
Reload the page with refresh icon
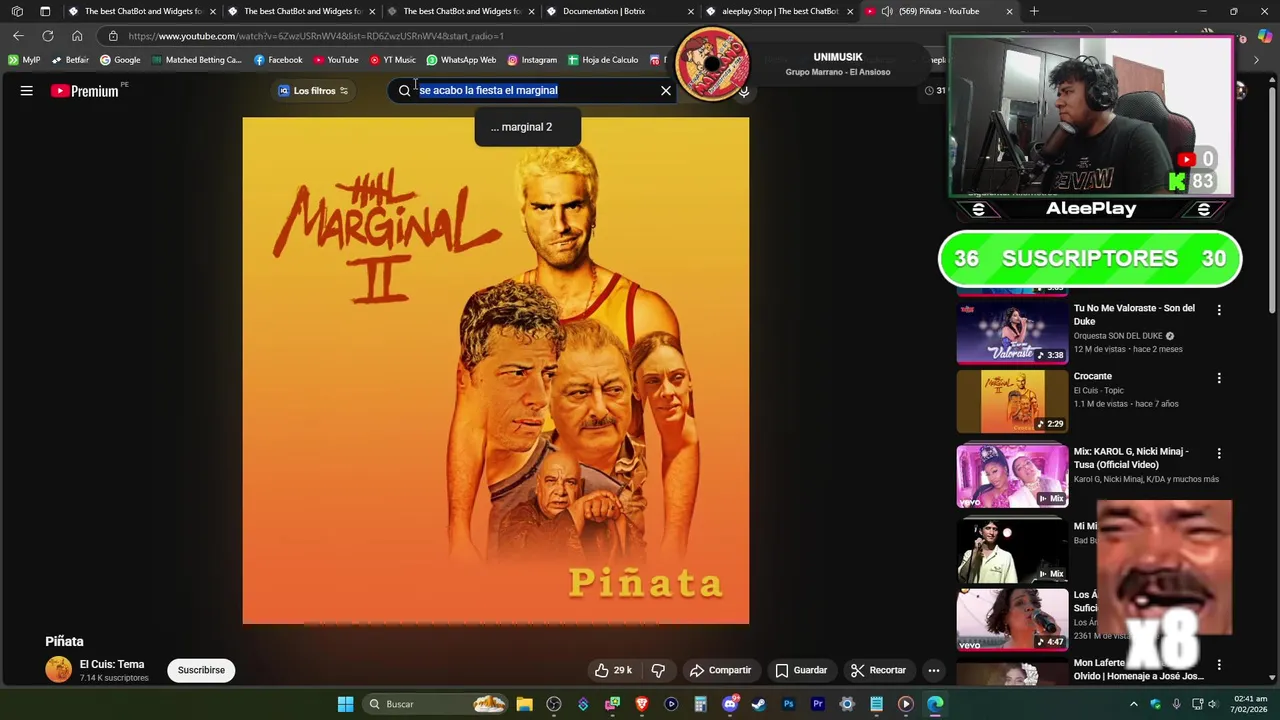(47, 36)
